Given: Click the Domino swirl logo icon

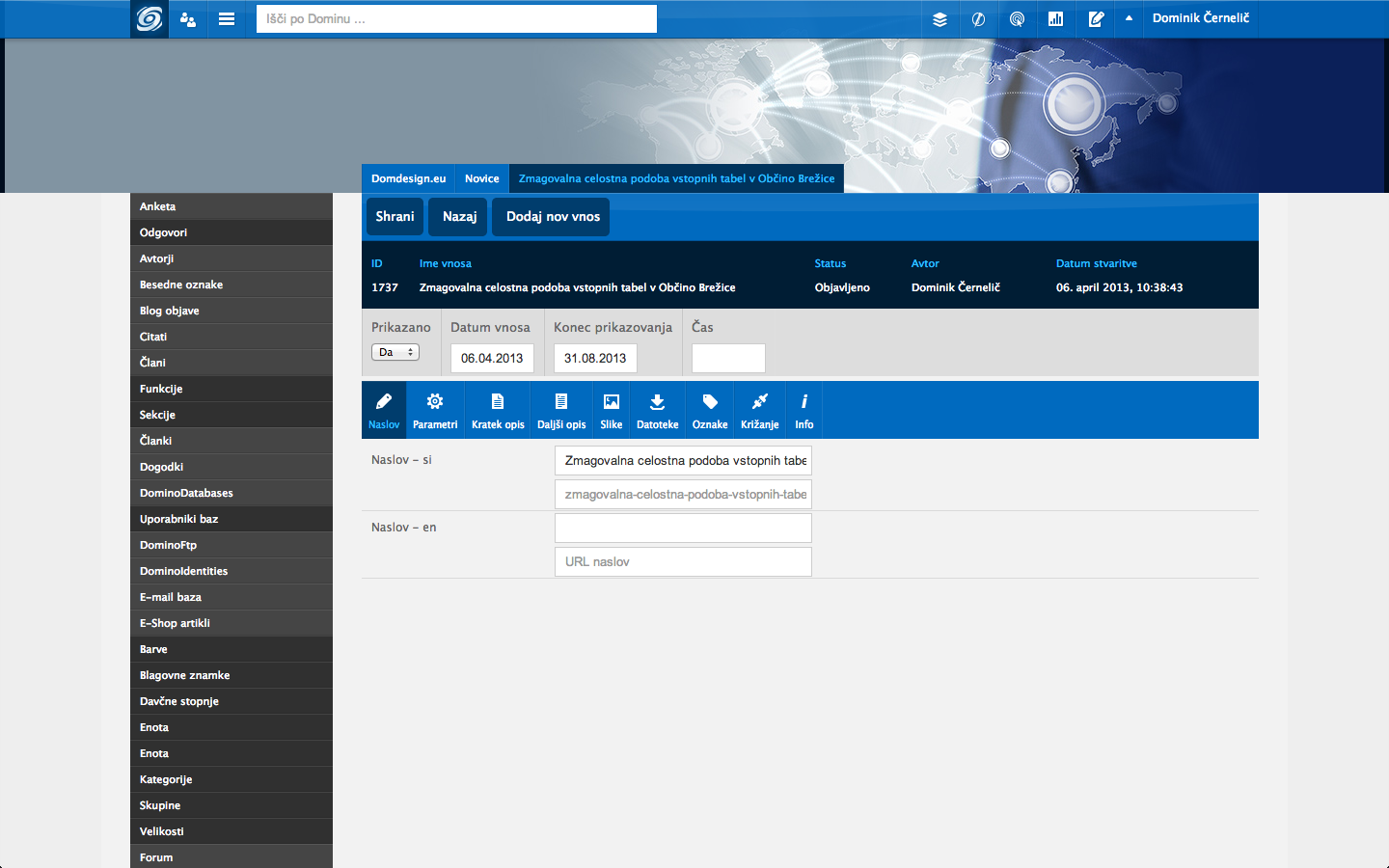Looking at the screenshot, I should click(x=150, y=18).
